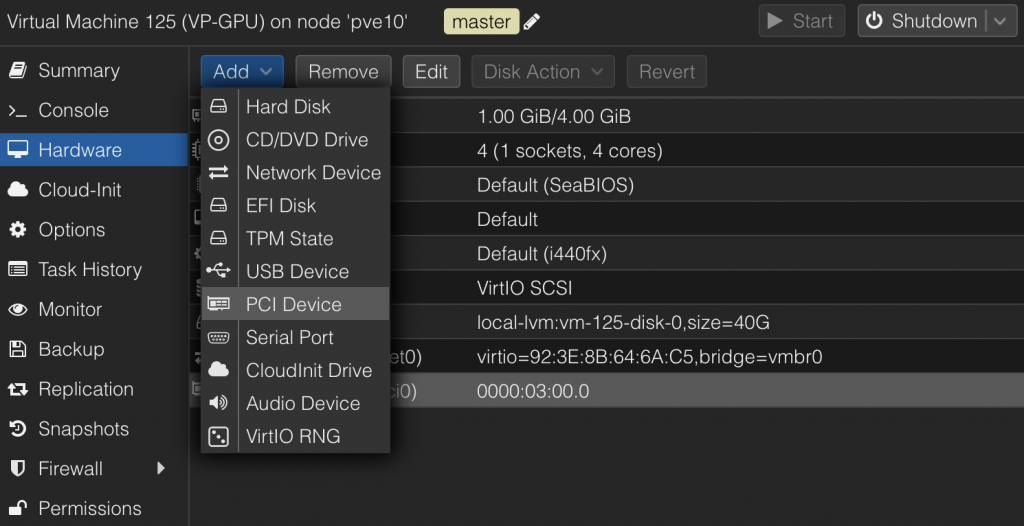Image resolution: width=1024 pixels, height=526 pixels.
Task: Click the Firewall shield icon in sidebar
Action: 18,468
